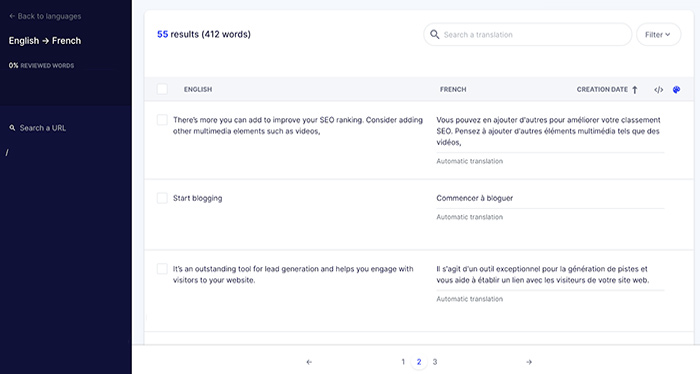
Task: Click the FRENCH column header
Action: pos(453,89)
